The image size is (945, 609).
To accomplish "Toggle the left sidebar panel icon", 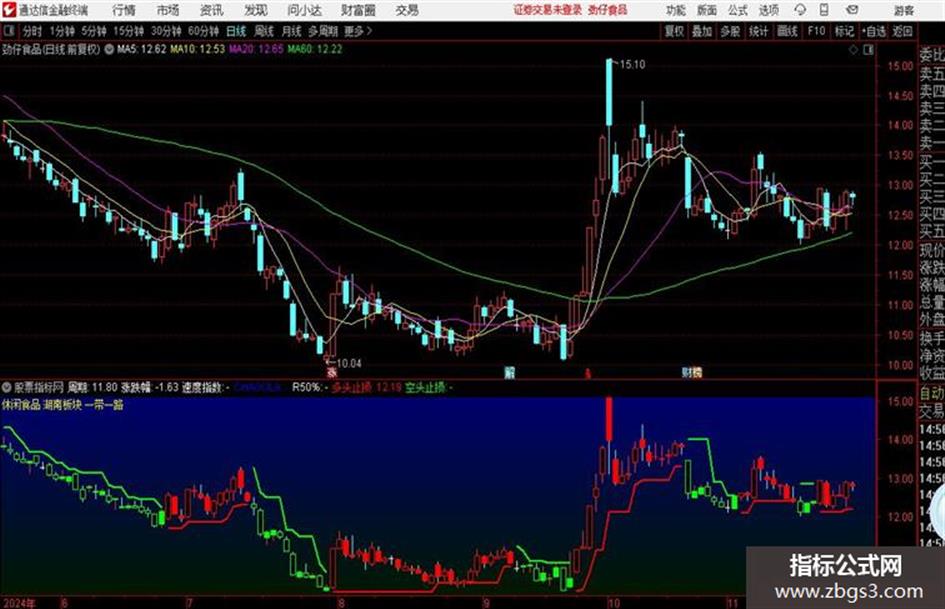I will (9, 31).
